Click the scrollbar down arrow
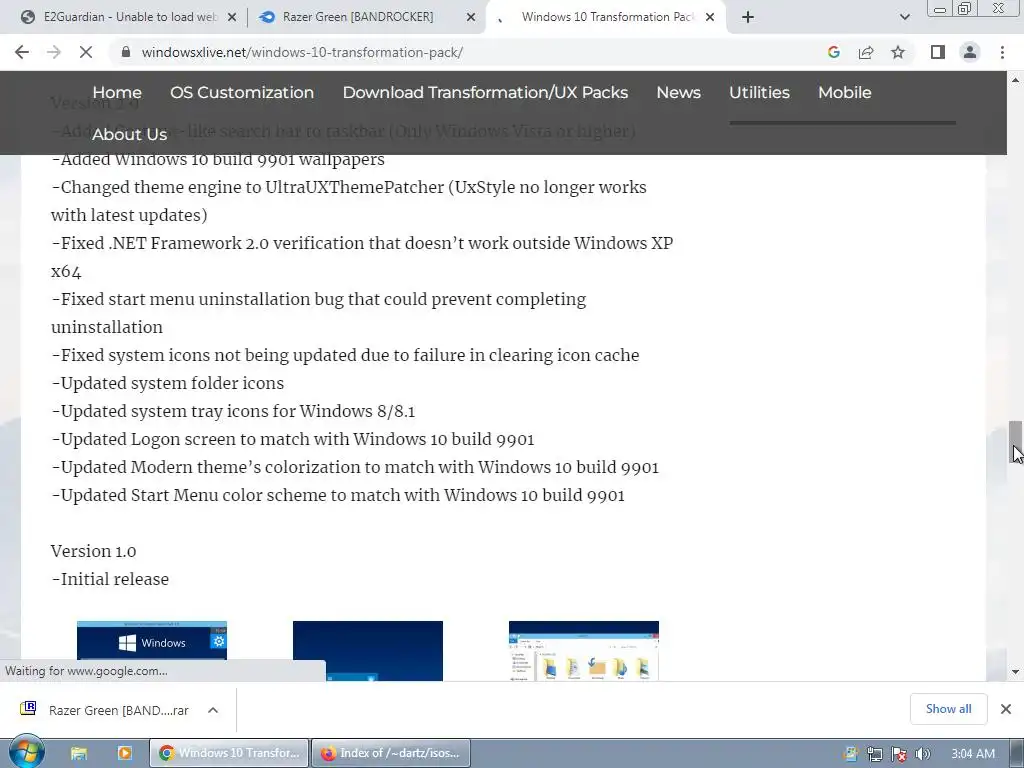 pos(1015,672)
